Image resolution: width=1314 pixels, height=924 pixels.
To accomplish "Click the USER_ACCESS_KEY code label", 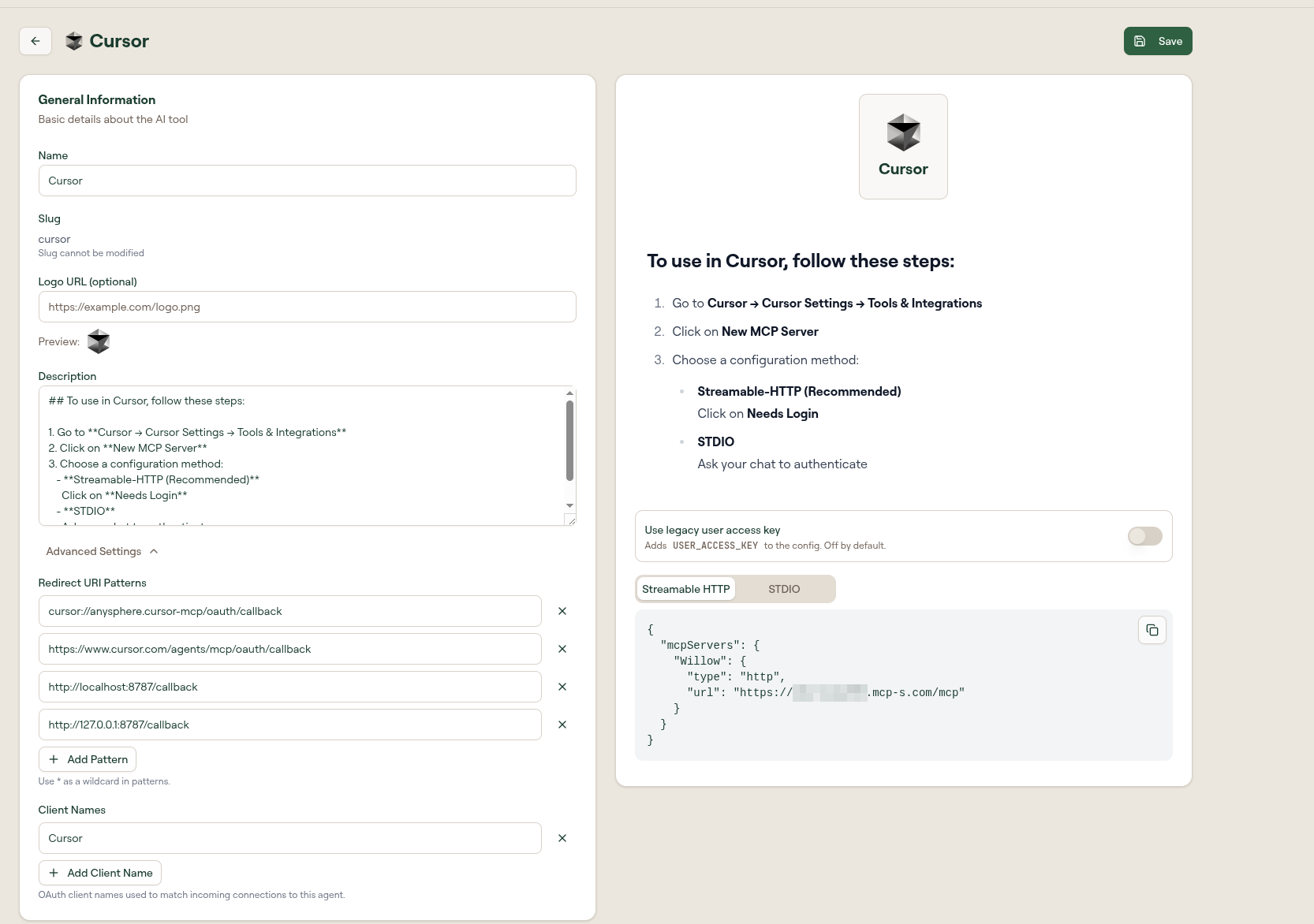I will click(x=715, y=546).
